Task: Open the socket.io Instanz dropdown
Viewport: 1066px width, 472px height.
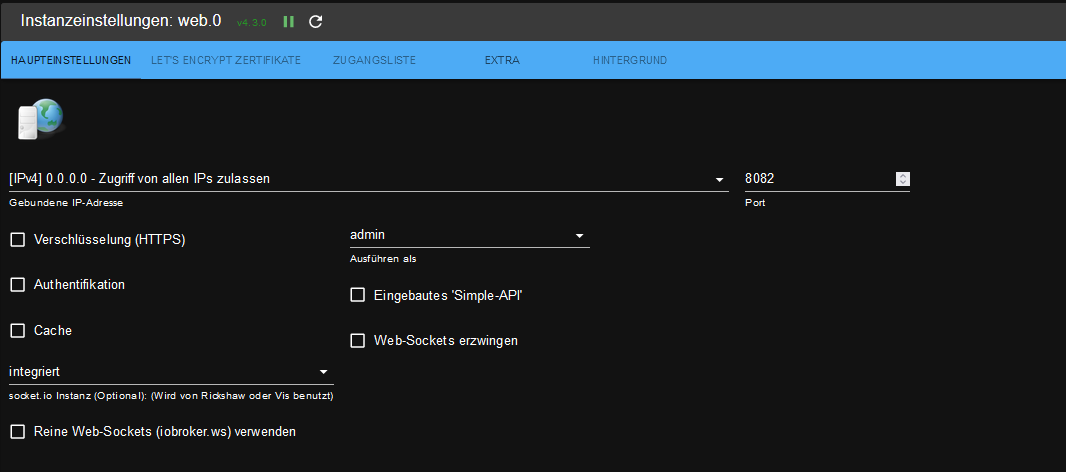Action: click(170, 372)
